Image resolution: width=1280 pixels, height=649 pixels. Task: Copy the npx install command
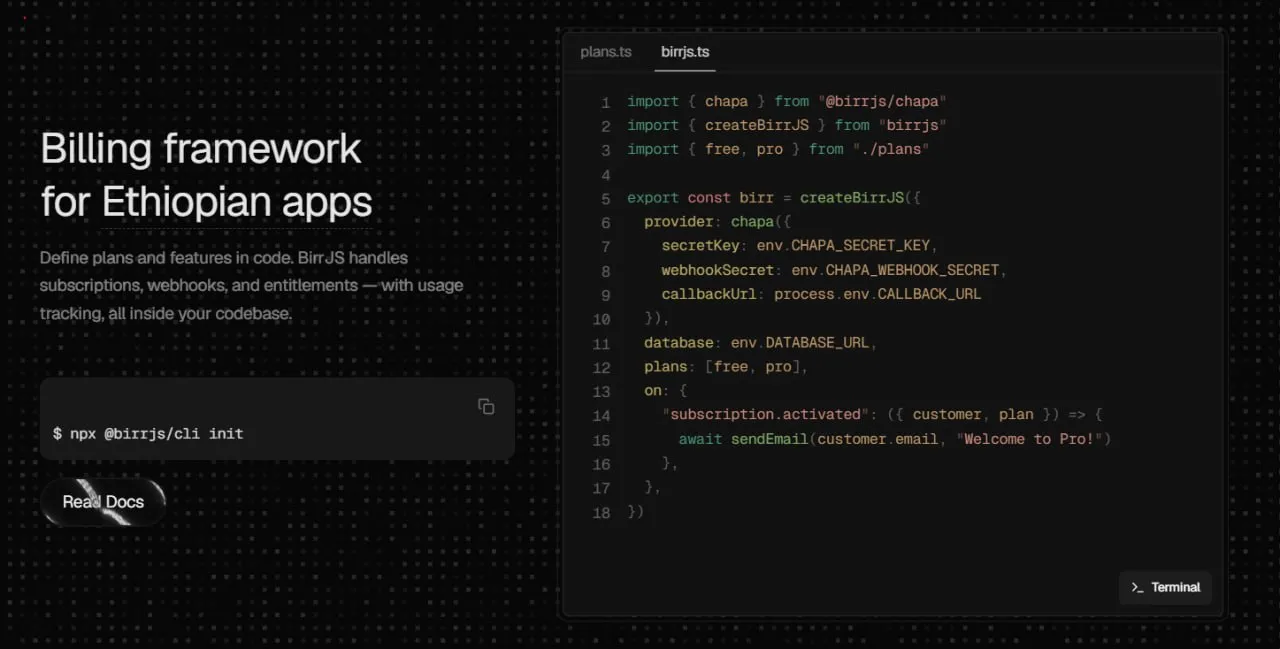(486, 406)
